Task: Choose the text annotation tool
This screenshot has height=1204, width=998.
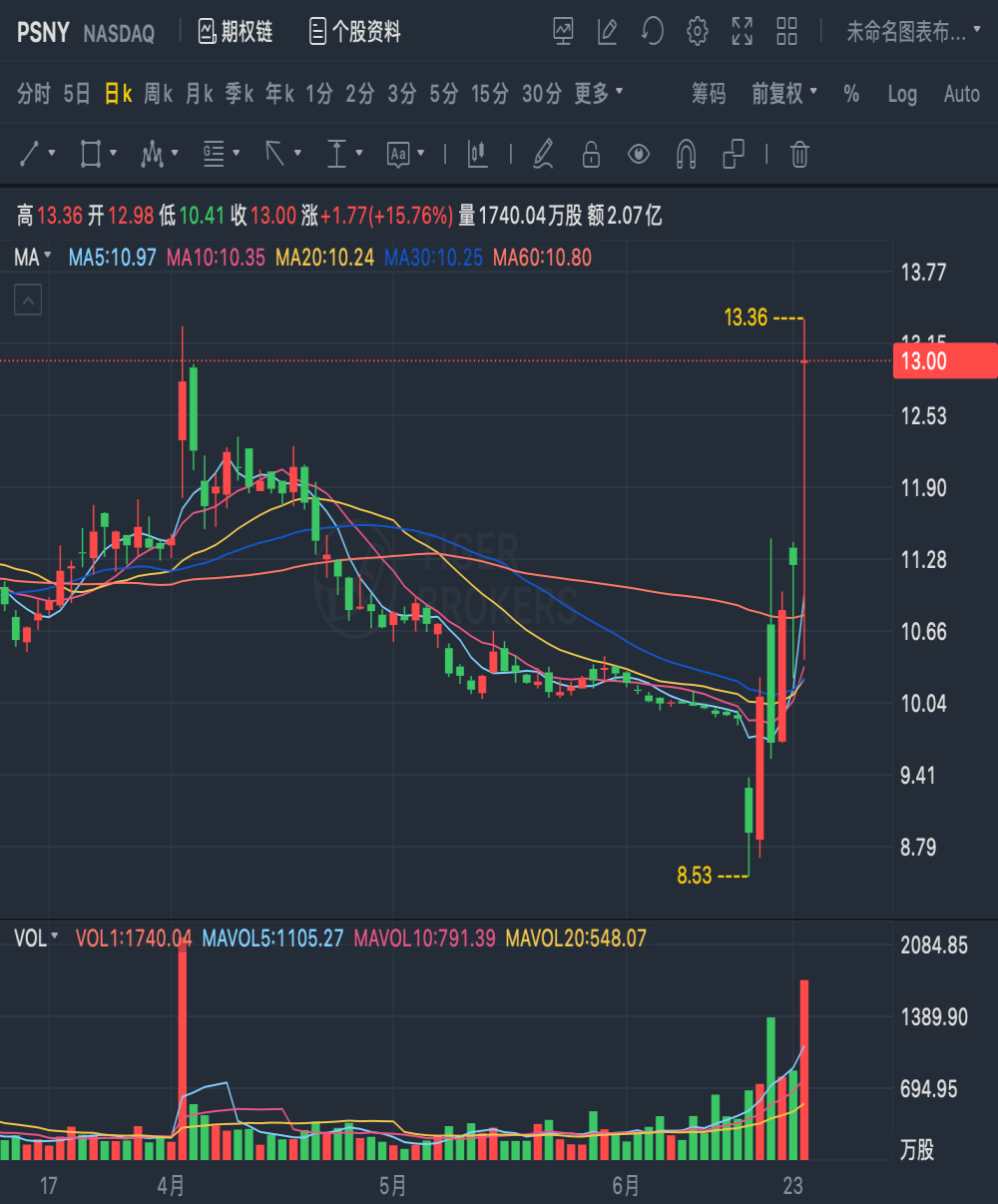Action: [x=398, y=154]
